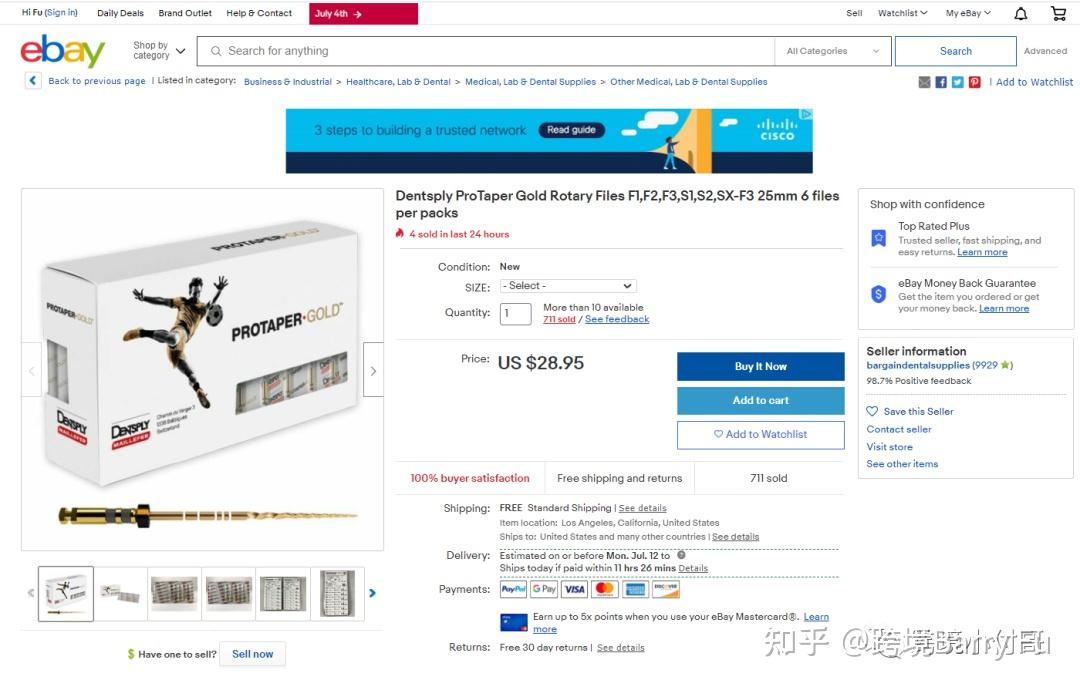Open the notifications bell icon
1080x690 pixels.
(1021, 13)
